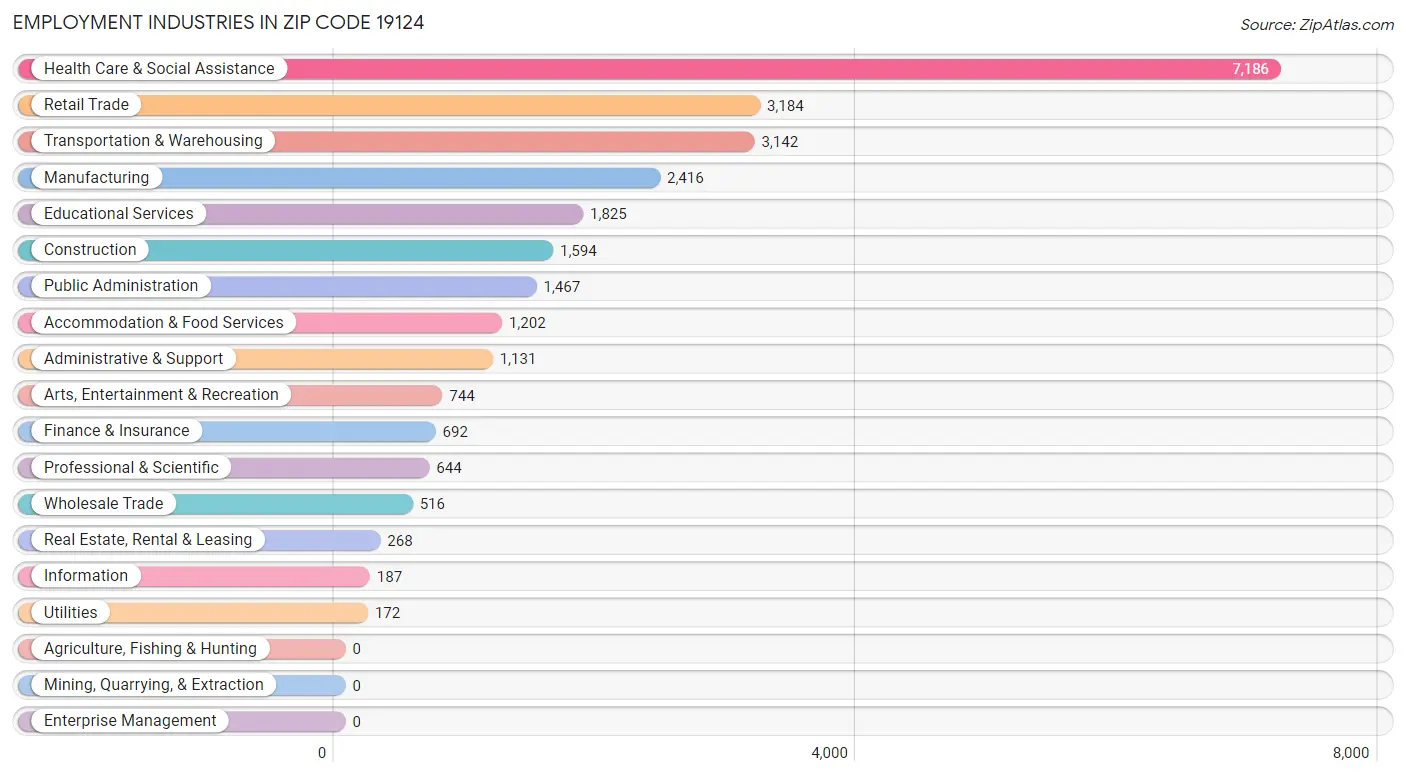Select Arts, Entertainment & Recreation label
This screenshot has height=776, width=1406.
coord(161,395)
